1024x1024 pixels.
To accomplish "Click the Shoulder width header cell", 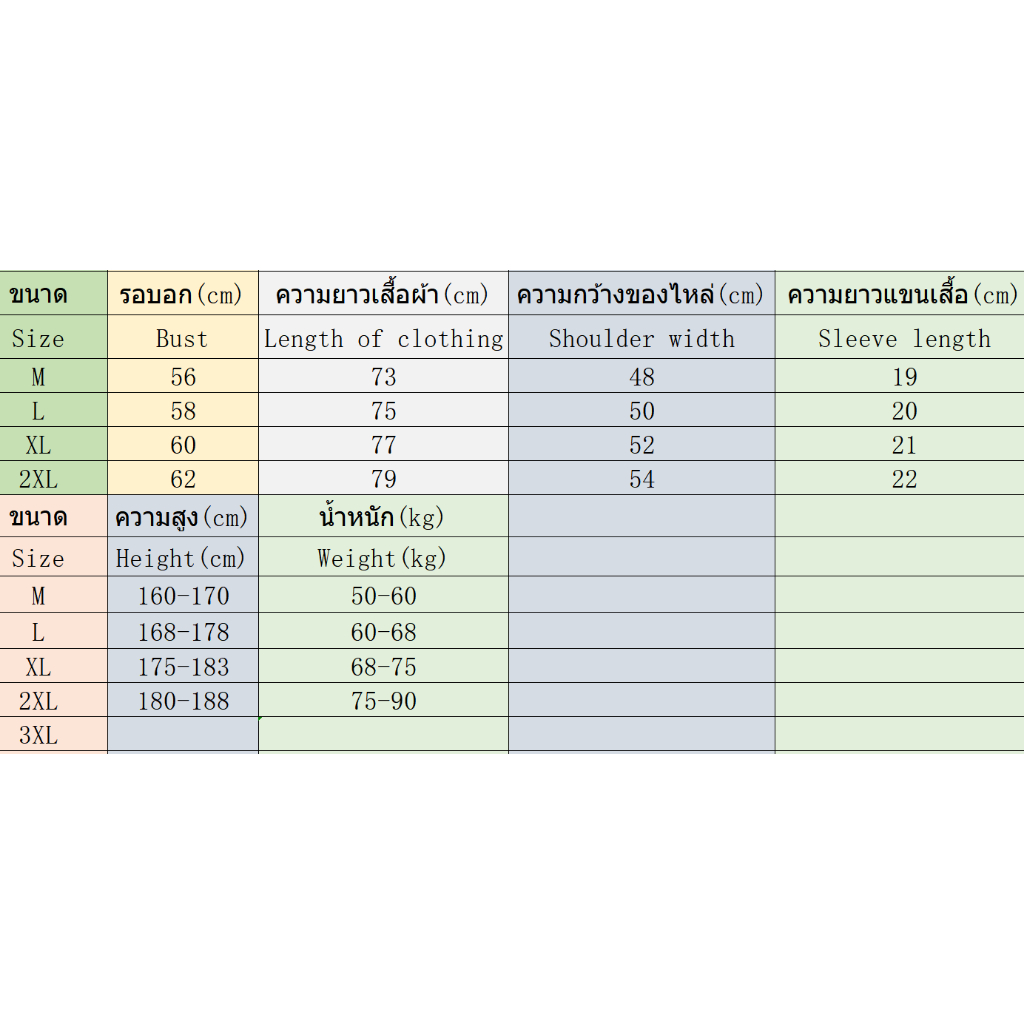I will click(642, 338).
